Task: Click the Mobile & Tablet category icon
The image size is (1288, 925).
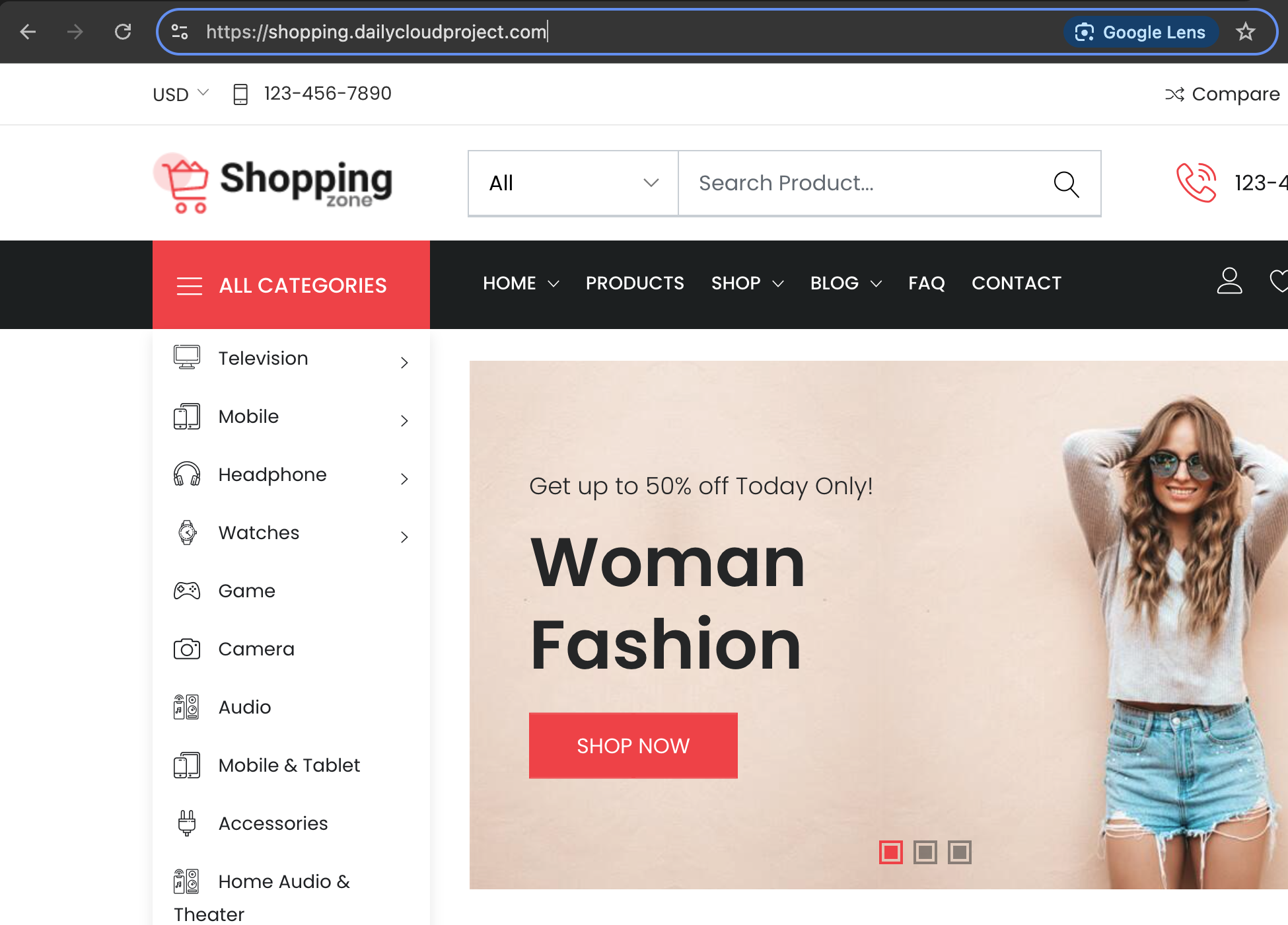Action: click(187, 765)
